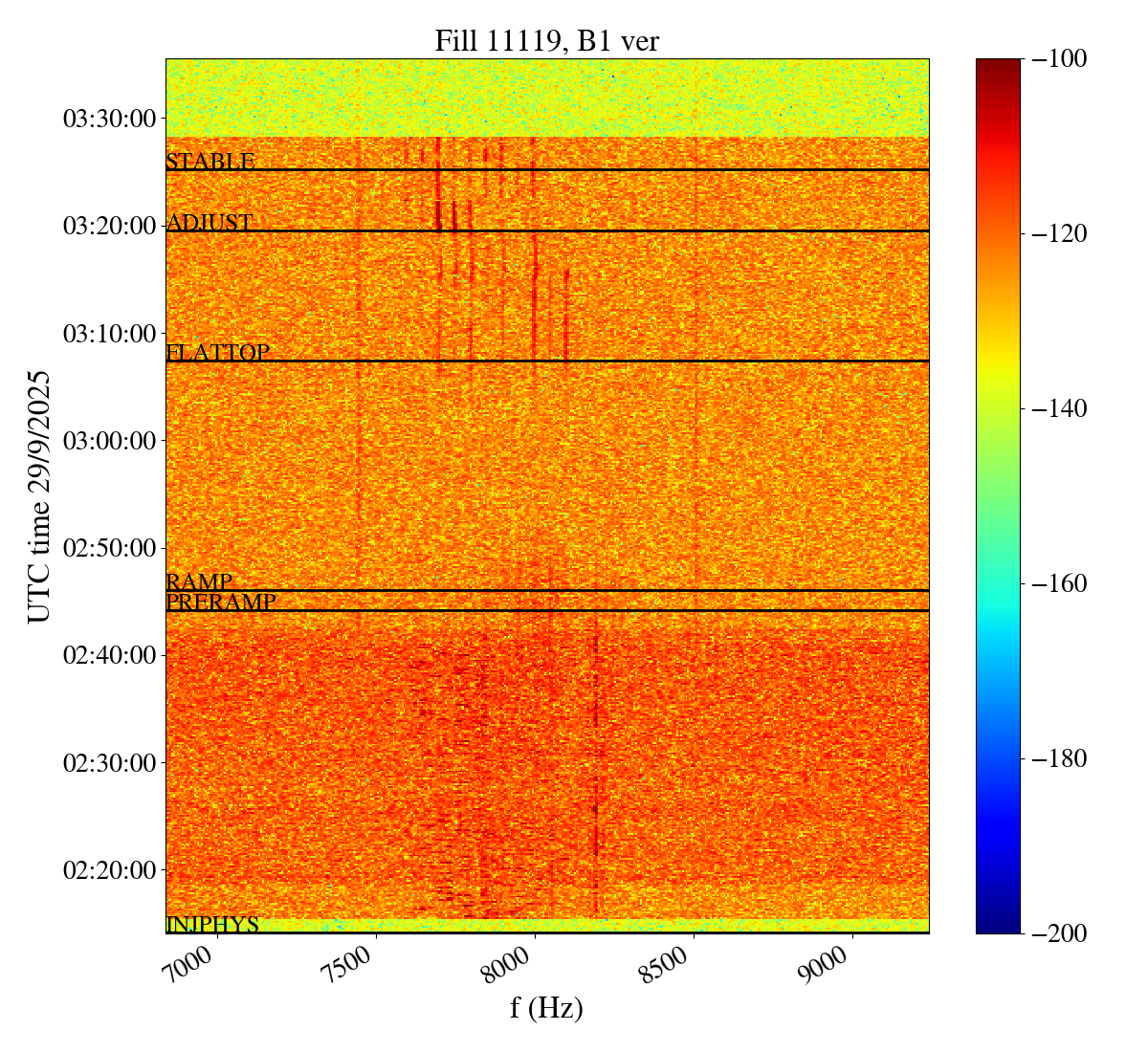1148x1052 pixels.
Task: Select the STABLE phase marker label
Action: [x=210, y=162]
